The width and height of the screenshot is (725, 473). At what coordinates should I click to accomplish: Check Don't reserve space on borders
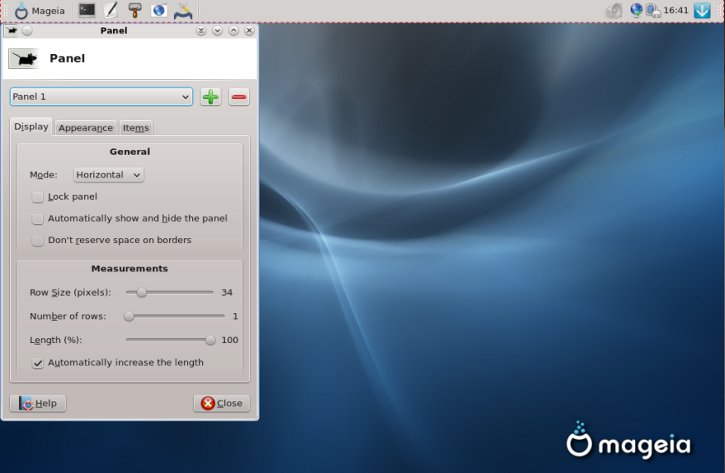click(x=37, y=240)
